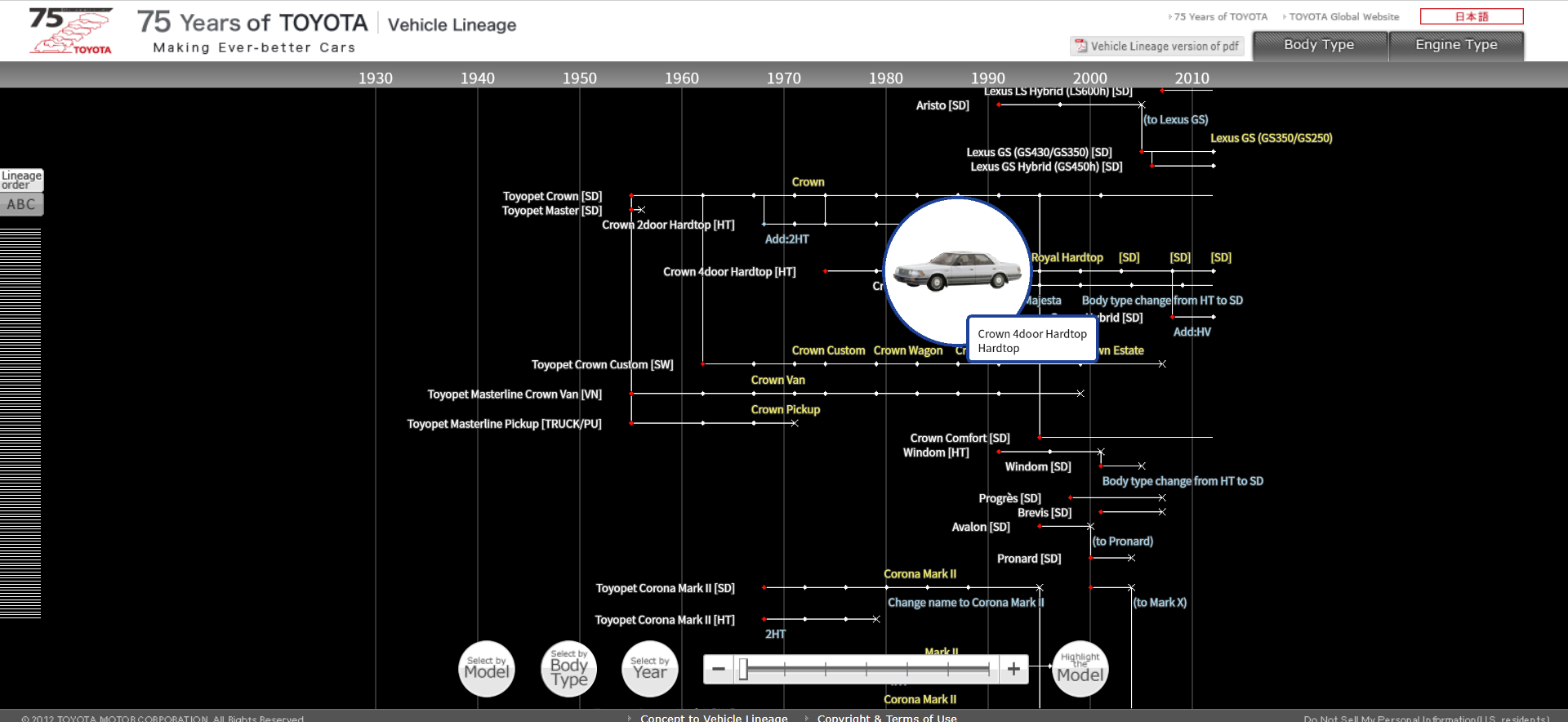The image size is (1568, 722).
Task: Toggle ABC alphabetical order
Action: click(x=21, y=204)
